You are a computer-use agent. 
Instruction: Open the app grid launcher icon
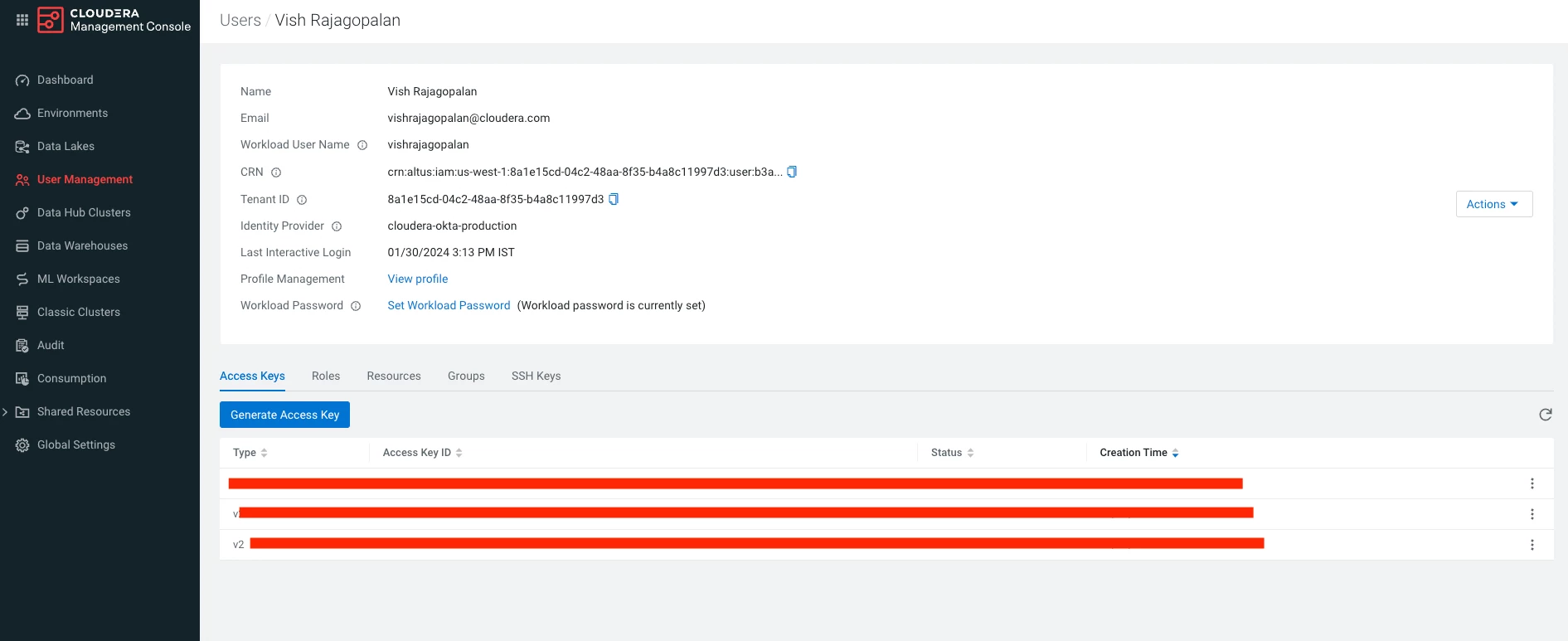tap(22, 20)
